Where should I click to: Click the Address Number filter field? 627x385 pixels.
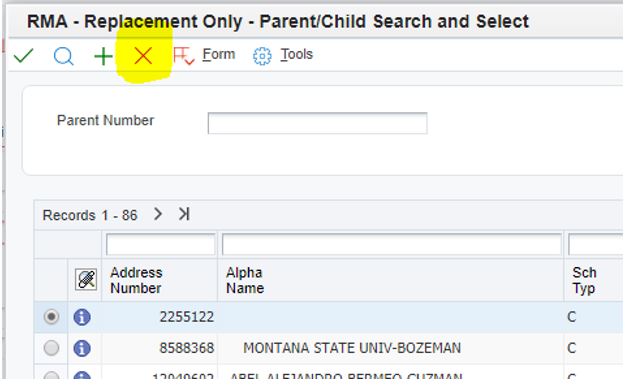click(x=161, y=245)
